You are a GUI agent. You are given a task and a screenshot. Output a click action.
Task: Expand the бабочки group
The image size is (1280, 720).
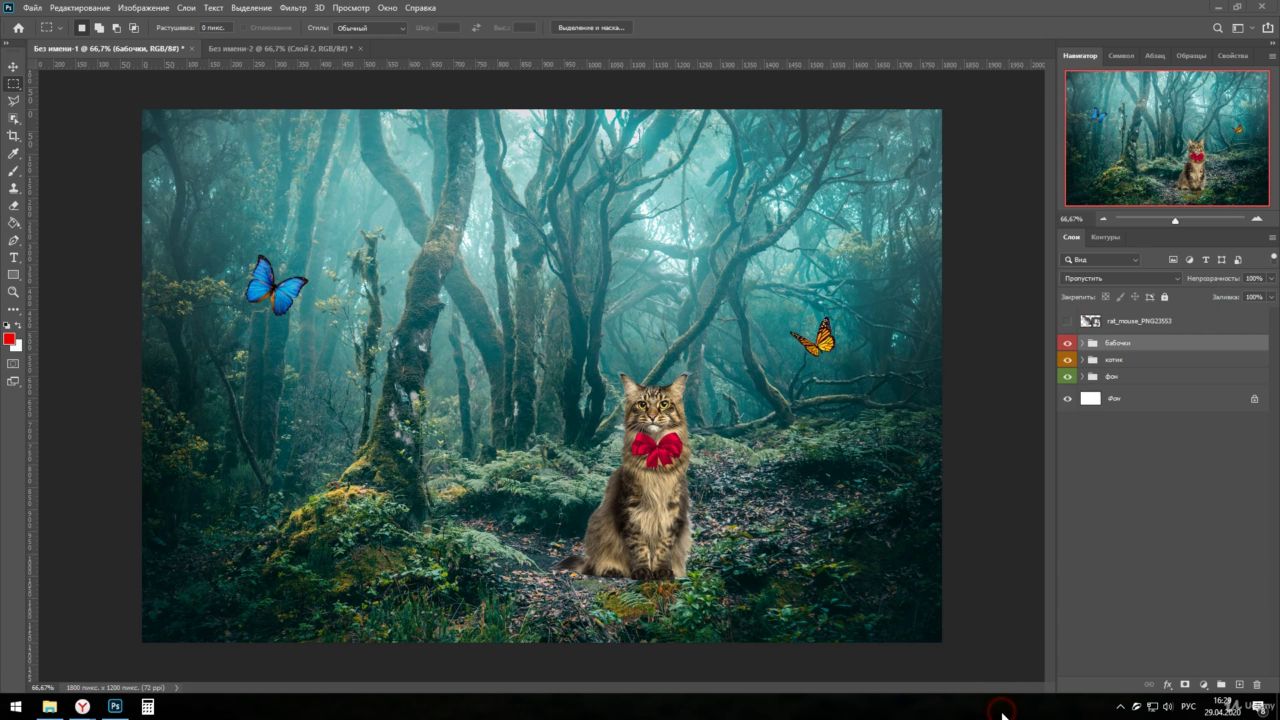[1081, 343]
